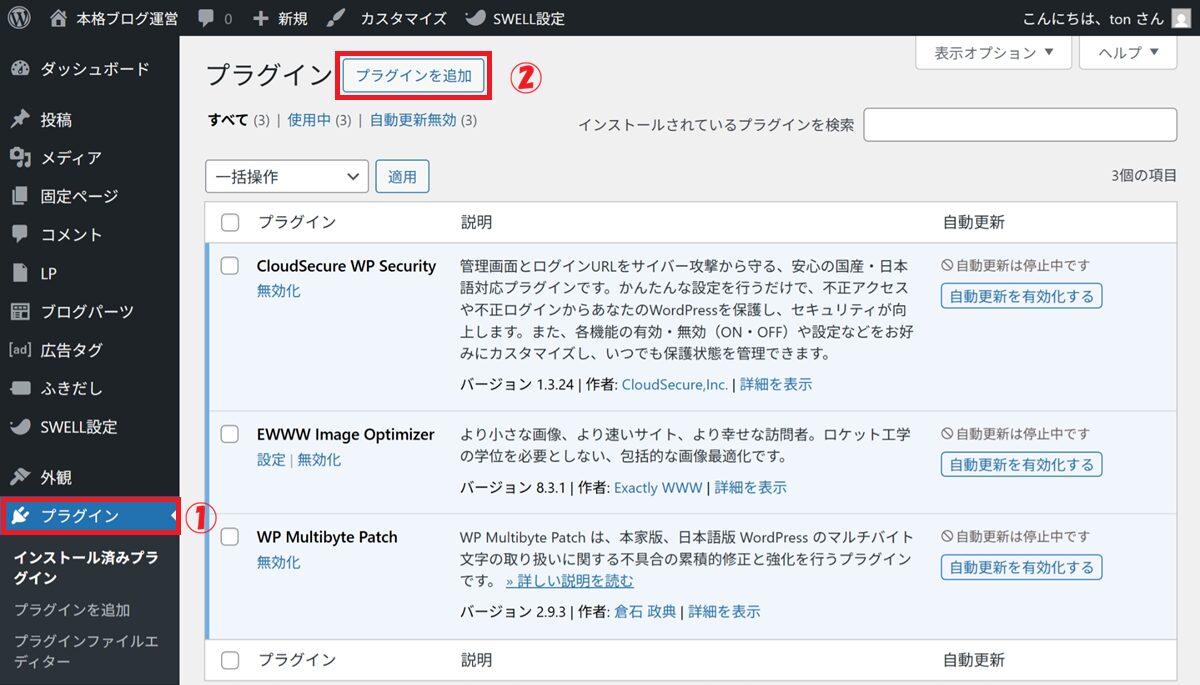Open メディア from the sidebar icon
The width and height of the screenshot is (1200, 685).
coord(20,158)
